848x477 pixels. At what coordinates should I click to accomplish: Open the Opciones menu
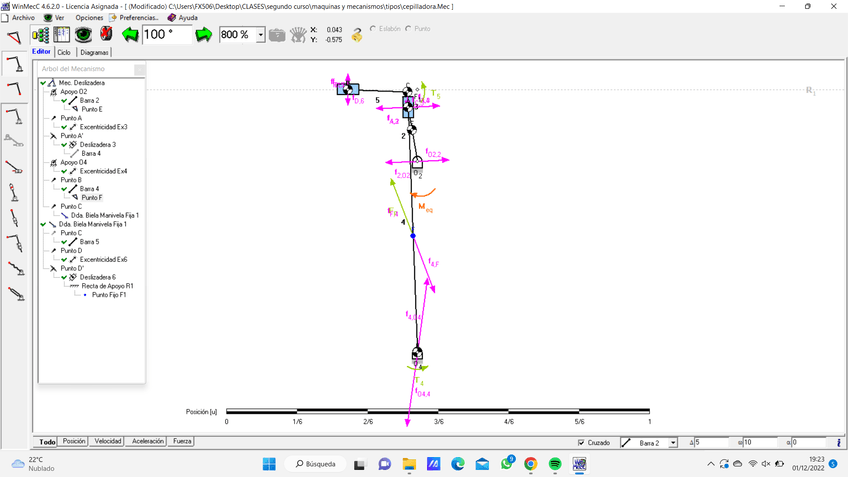pos(88,18)
